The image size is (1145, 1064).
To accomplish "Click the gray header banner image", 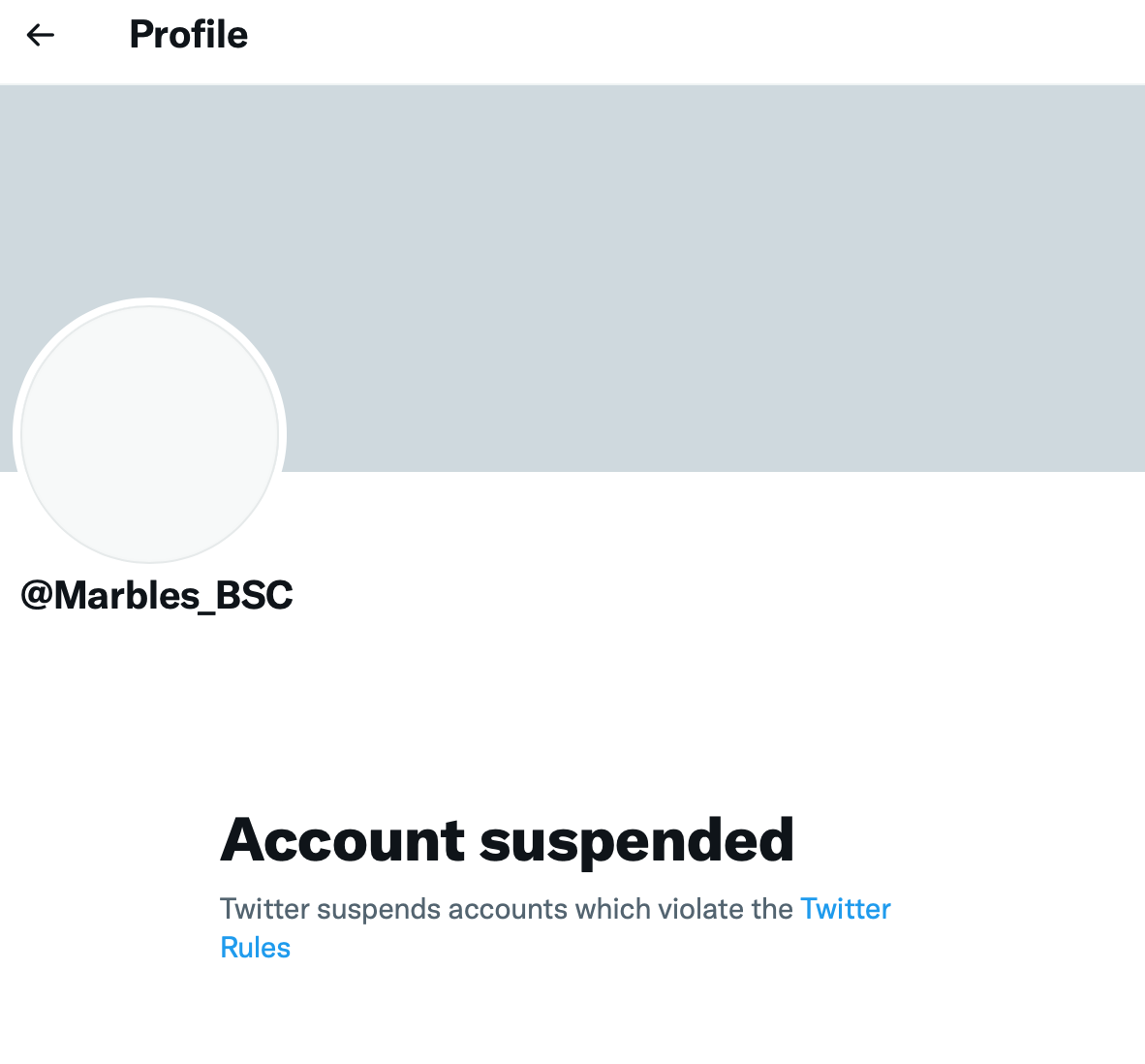I will coord(572,277).
